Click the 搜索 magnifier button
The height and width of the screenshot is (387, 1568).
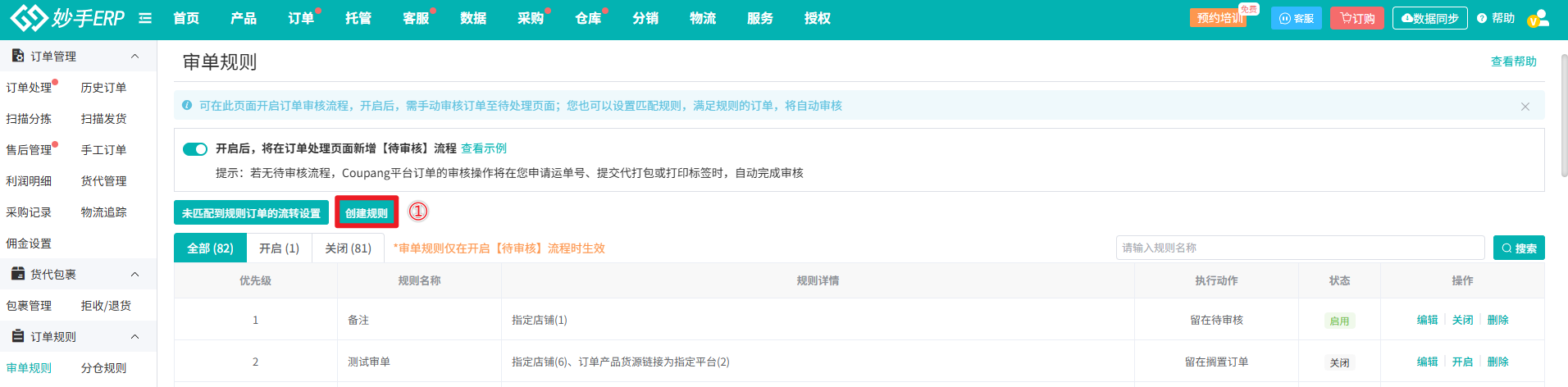click(x=1519, y=248)
